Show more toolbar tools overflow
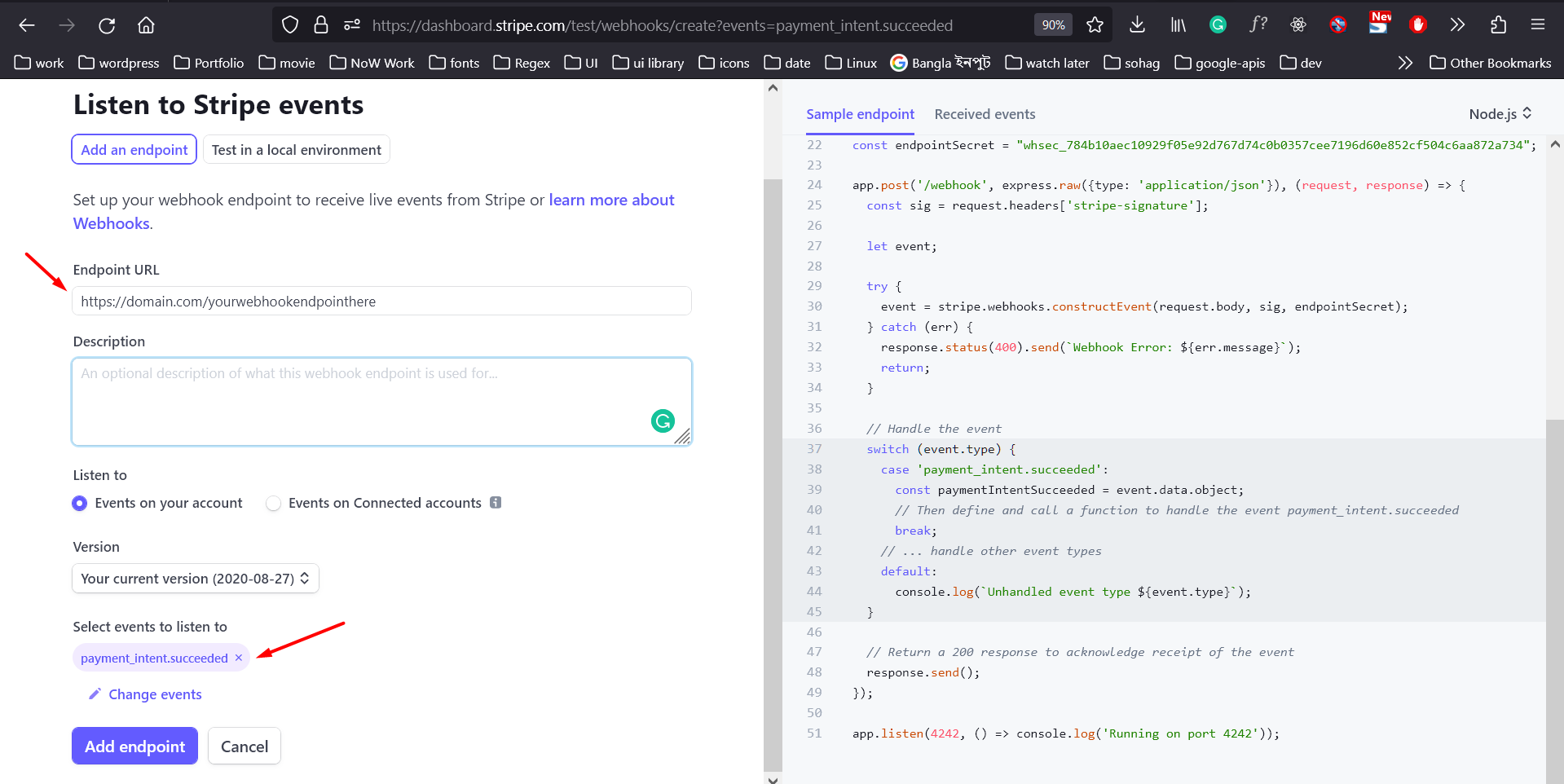The image size is (1564, 784). click(1457, 25)
